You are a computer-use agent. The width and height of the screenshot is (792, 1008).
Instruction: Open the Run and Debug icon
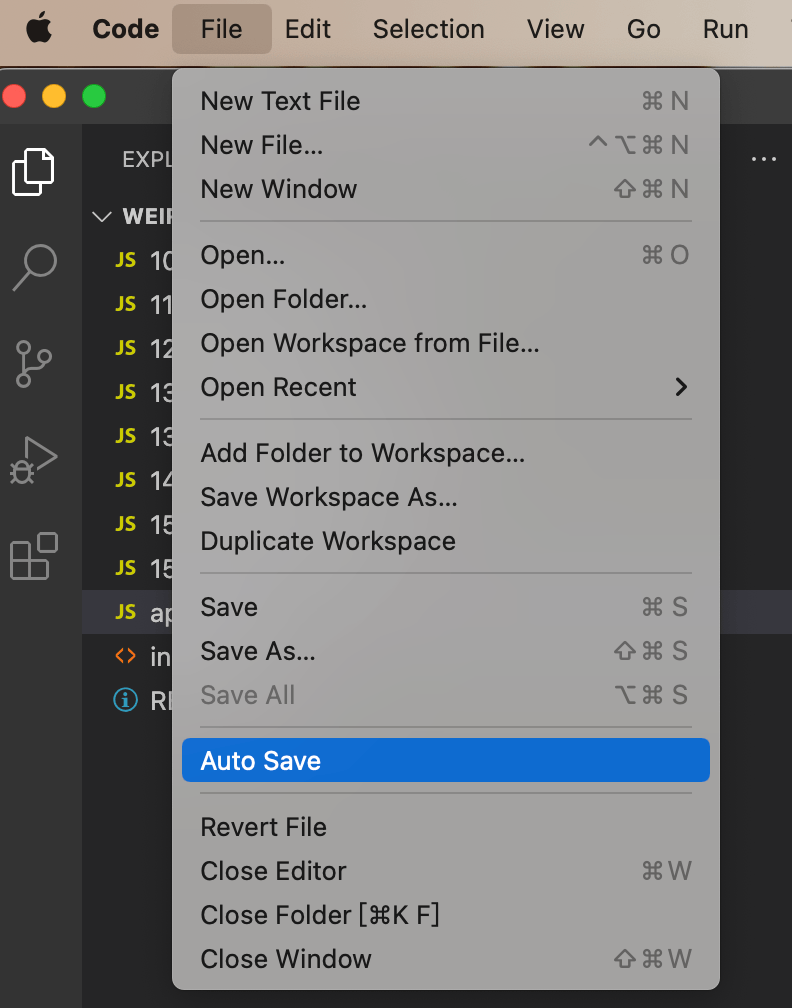34,460
